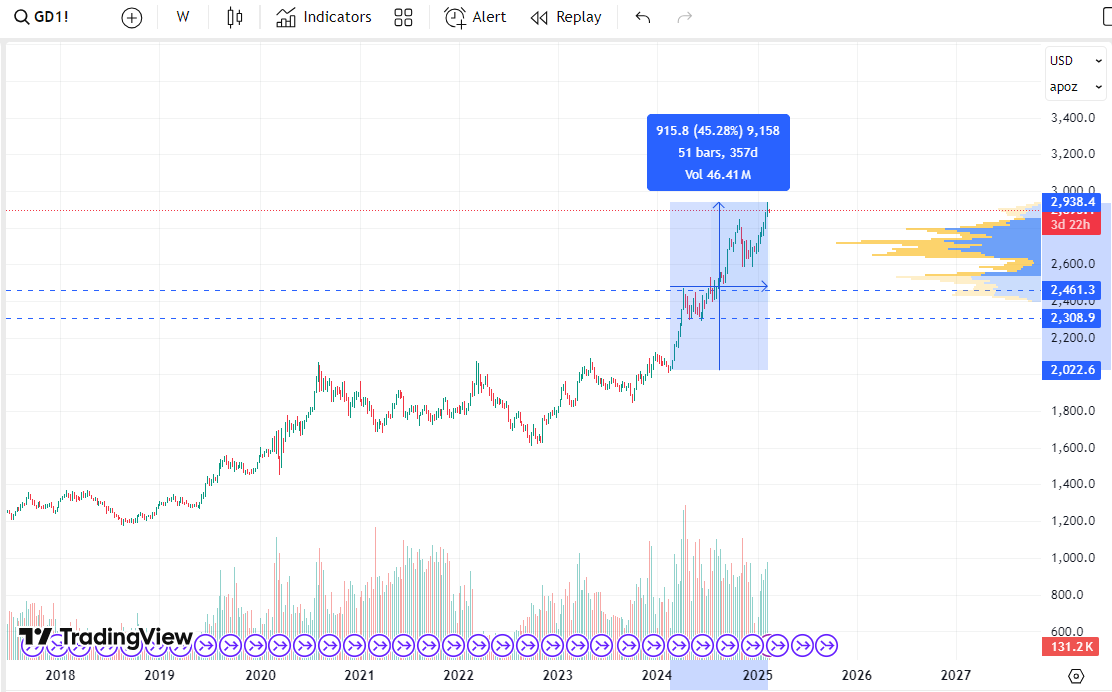Open the chart settings gear at bottom right

coord(1075,676)
